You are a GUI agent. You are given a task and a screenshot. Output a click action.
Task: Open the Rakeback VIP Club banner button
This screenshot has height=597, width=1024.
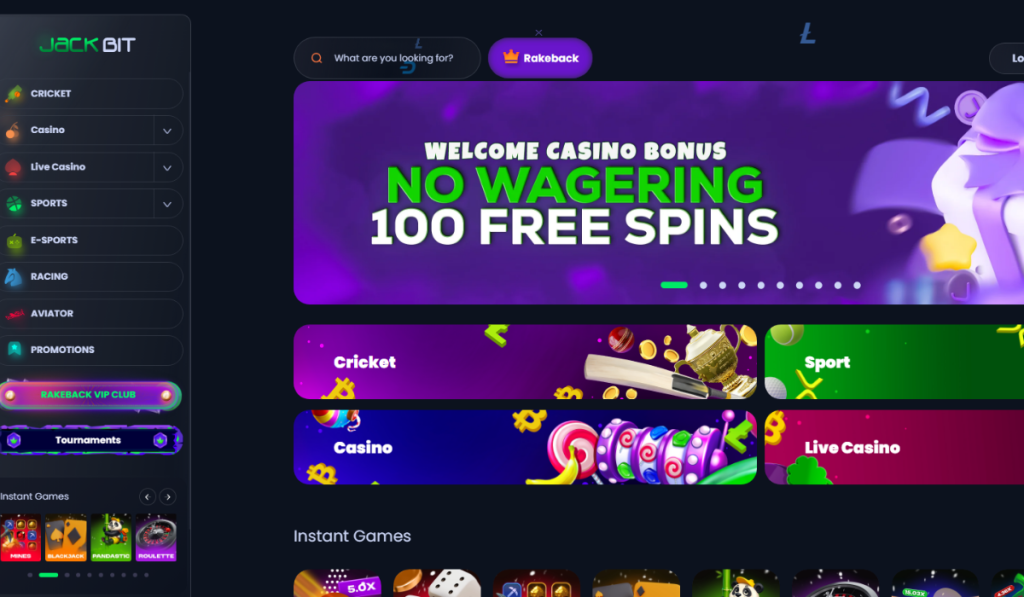[89, 395]
